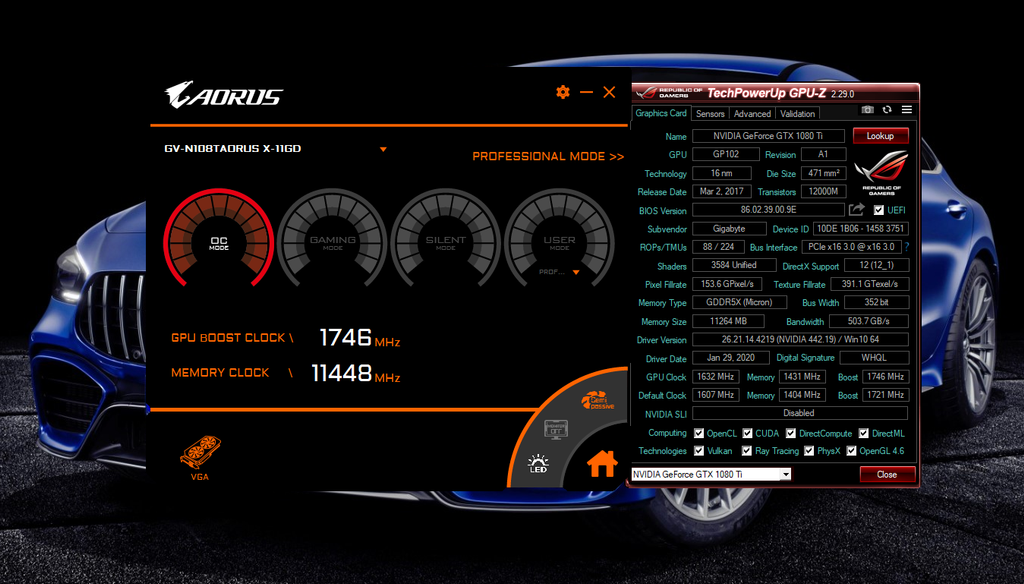Click the ROG icon in GPU-Z title bar

pyautogui.click(x=646, y=92)
